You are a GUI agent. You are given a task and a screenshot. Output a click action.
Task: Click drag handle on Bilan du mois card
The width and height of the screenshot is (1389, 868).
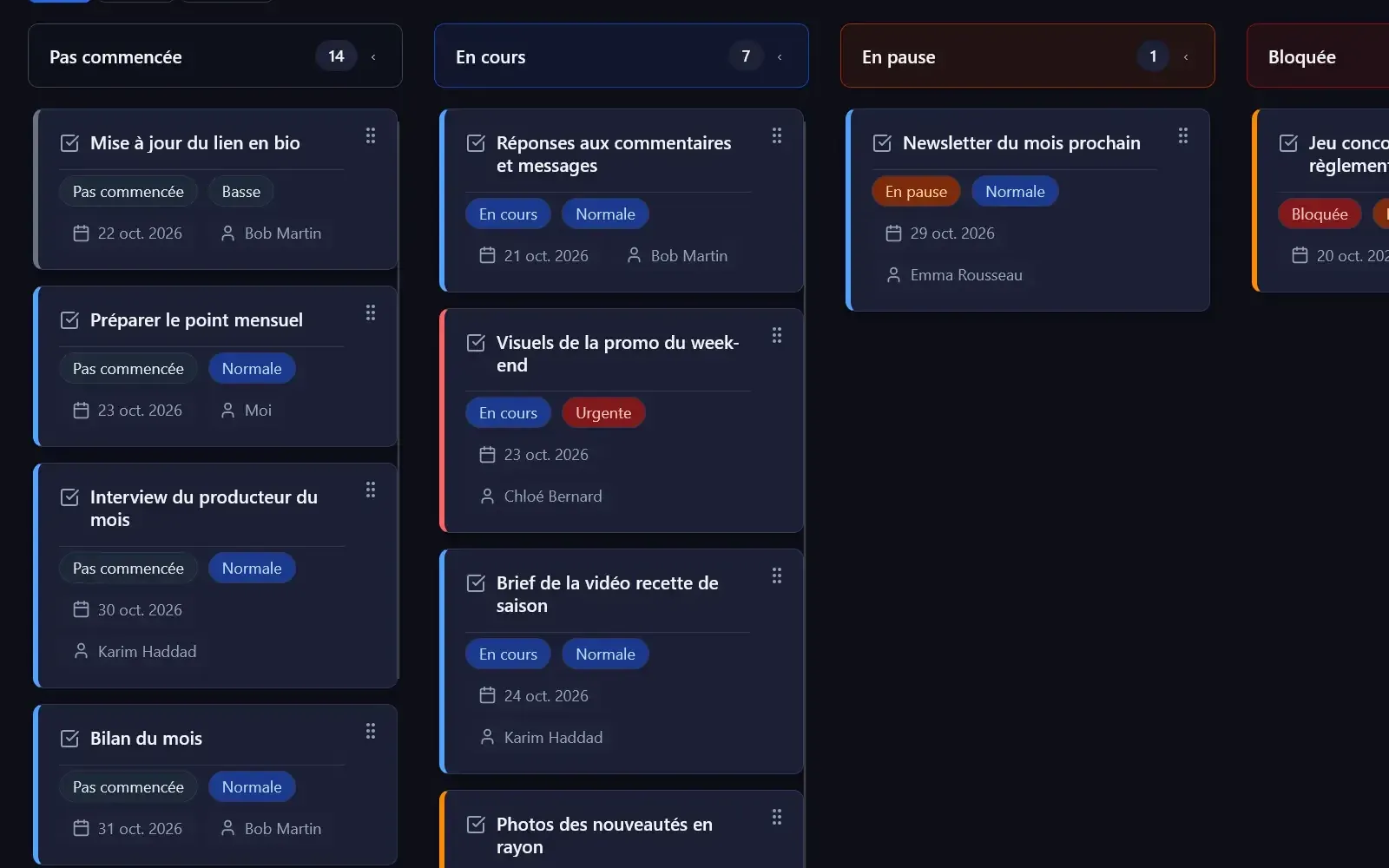click(x=371, y=731)
